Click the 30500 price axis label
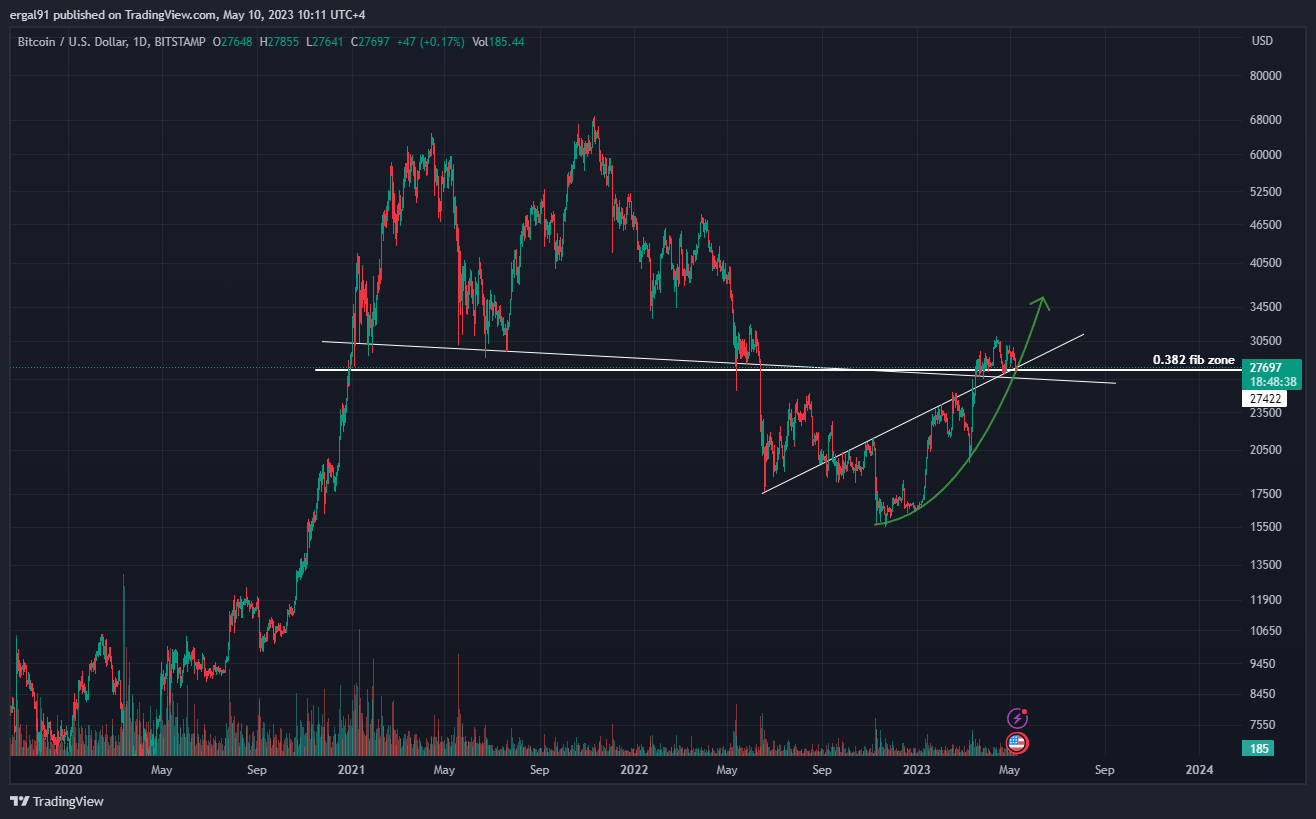The image size is (1316, 819). click(1265, 341)
